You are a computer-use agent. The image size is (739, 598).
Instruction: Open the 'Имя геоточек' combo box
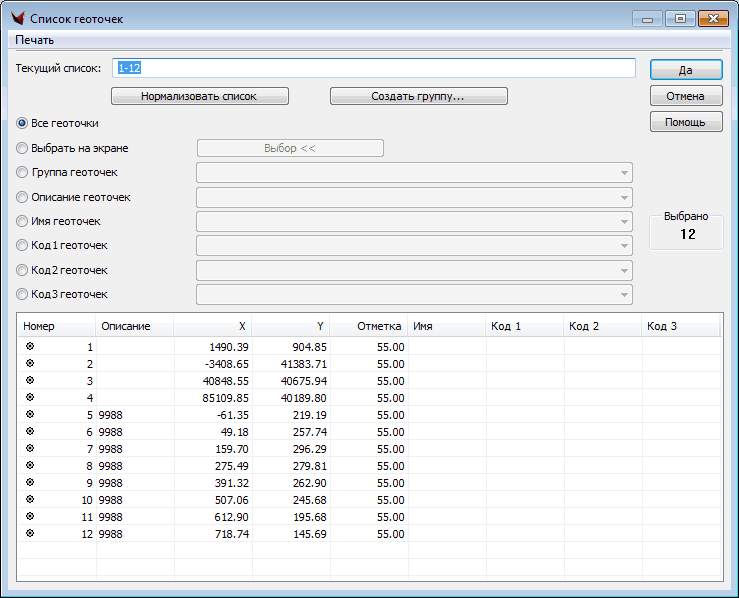tap(623, 221)
